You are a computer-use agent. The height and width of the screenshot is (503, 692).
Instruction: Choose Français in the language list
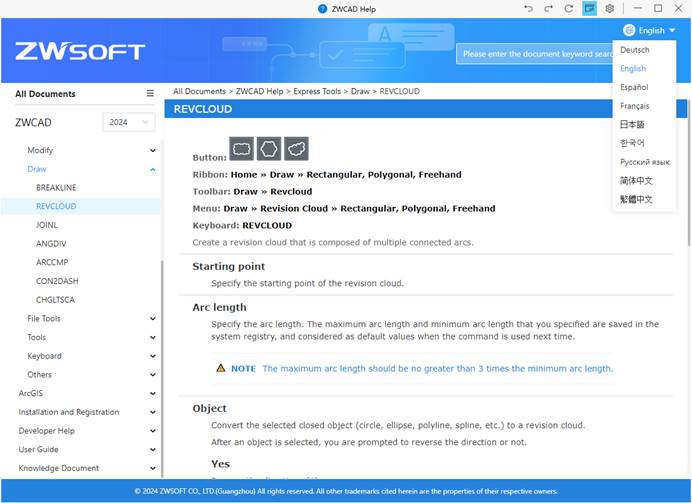tap(634, 106)
